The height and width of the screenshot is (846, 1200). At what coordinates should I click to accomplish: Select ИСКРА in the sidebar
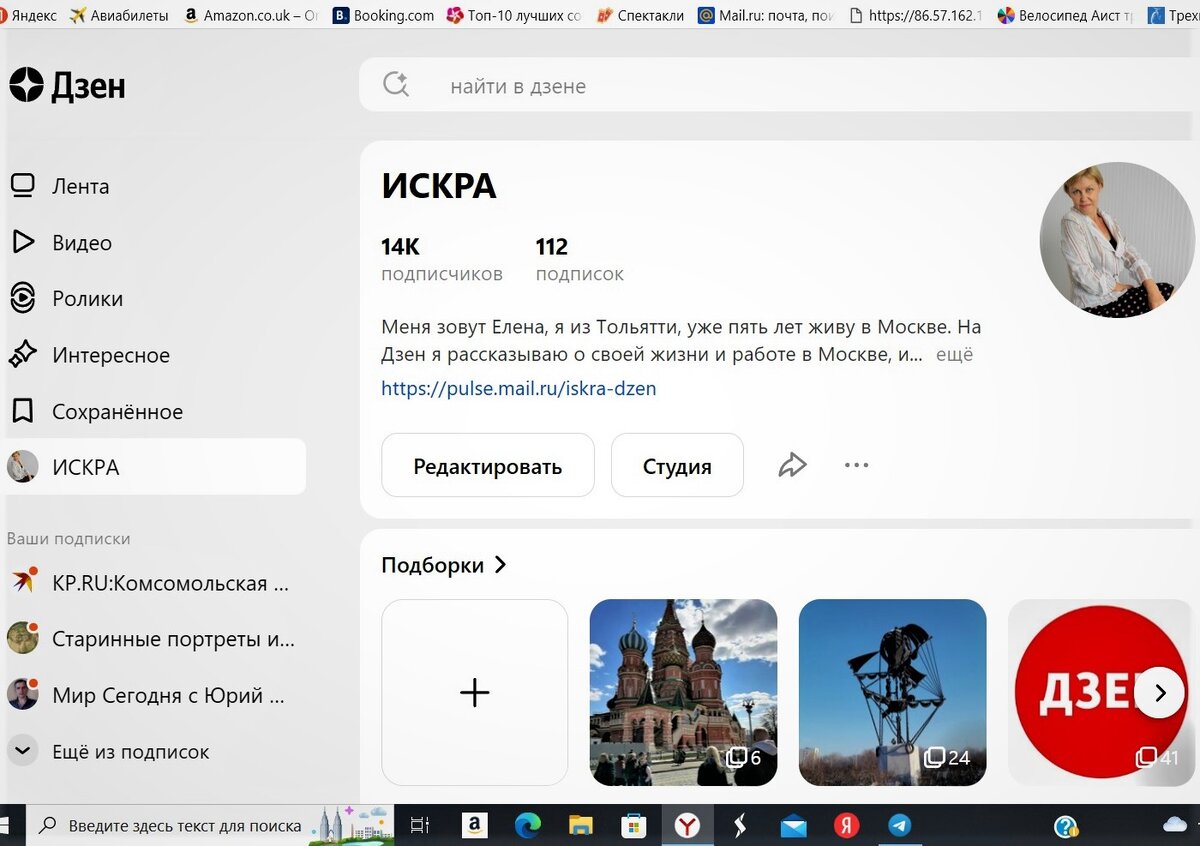[x=85, y=466]
